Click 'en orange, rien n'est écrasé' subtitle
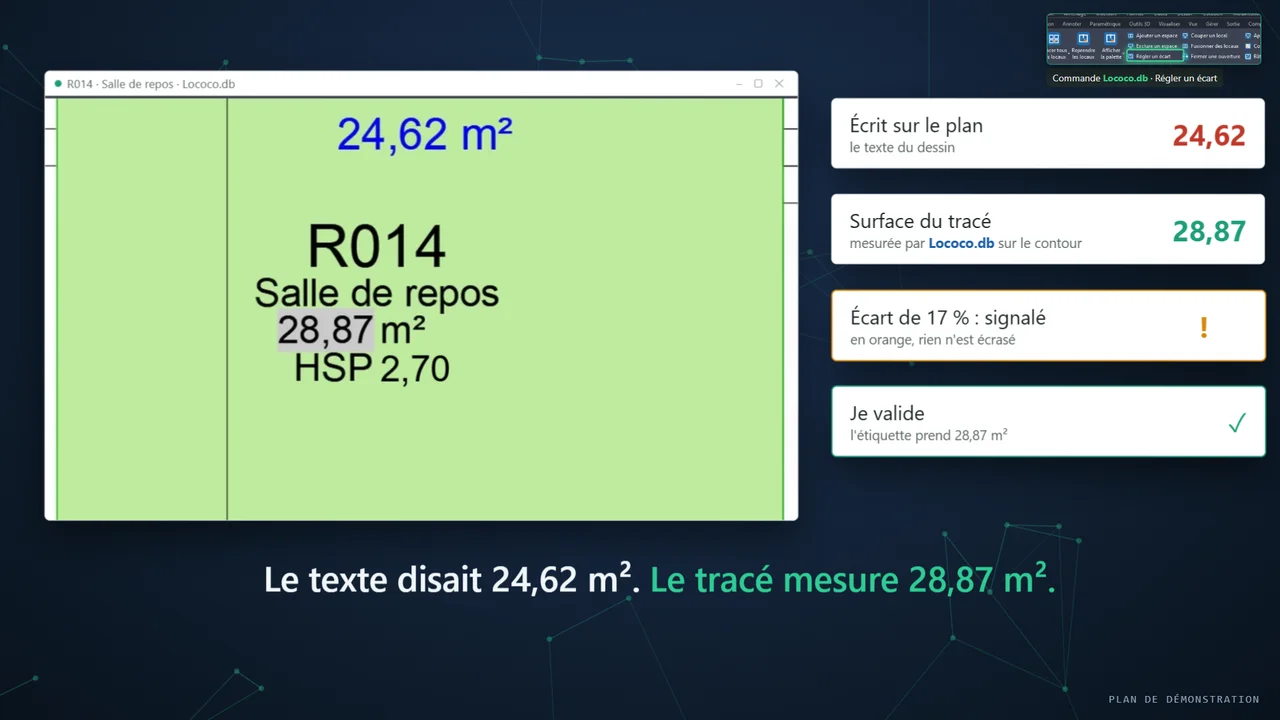This screenshot has height=720, width=1280. pos(933,339)
